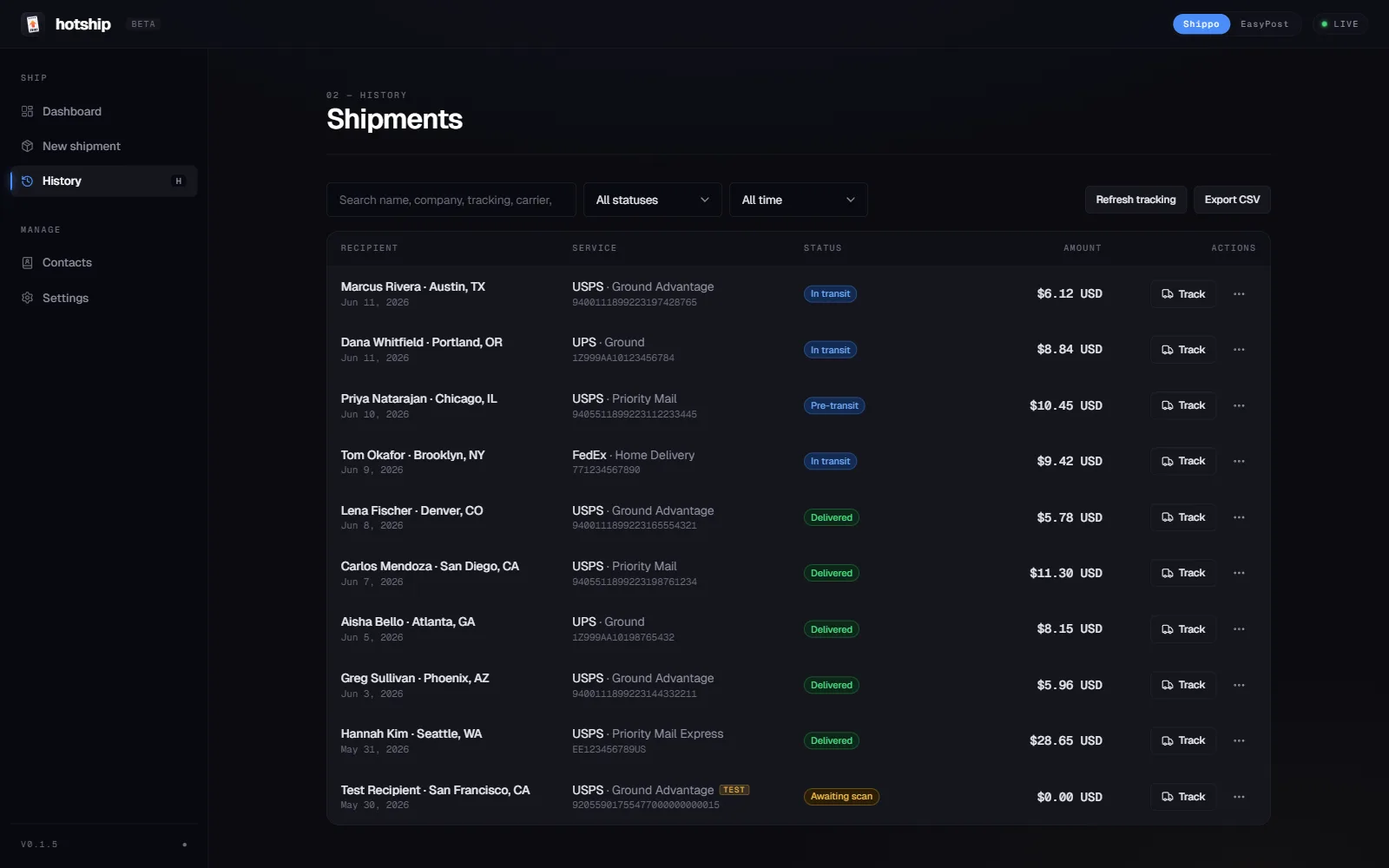Click the $11.30 USD amount
This screenshot has height=868, width=1389.
click(1066, 573)
